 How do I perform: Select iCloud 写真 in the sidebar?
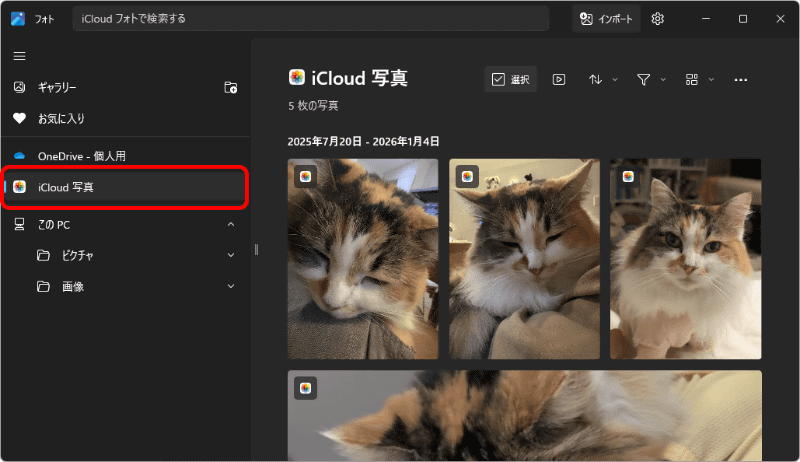pyautogui.click(x=125, y=187)
